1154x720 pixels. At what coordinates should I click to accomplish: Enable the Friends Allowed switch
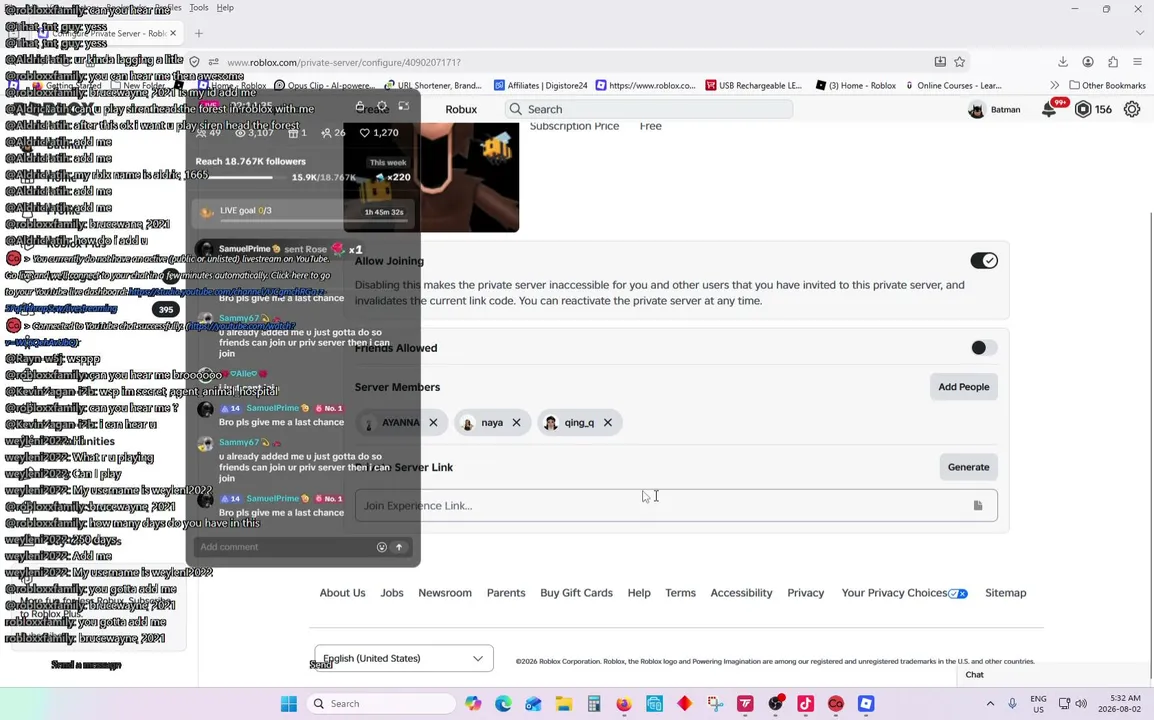(983, 347)
